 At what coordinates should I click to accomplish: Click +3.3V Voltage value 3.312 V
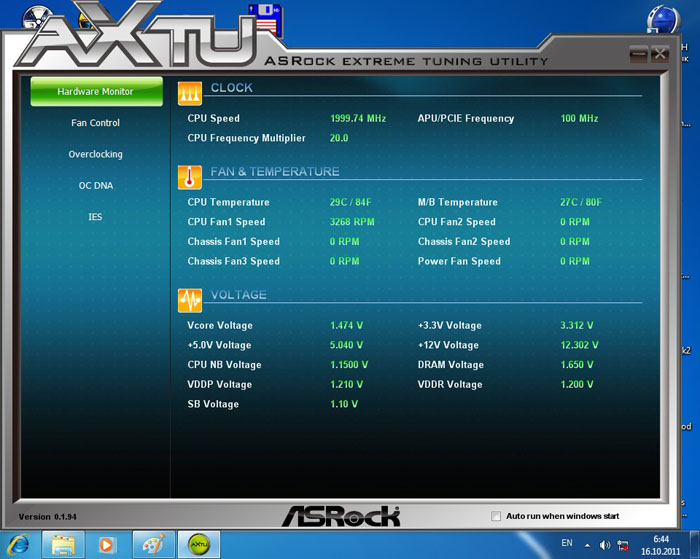[x=577, y=325]
